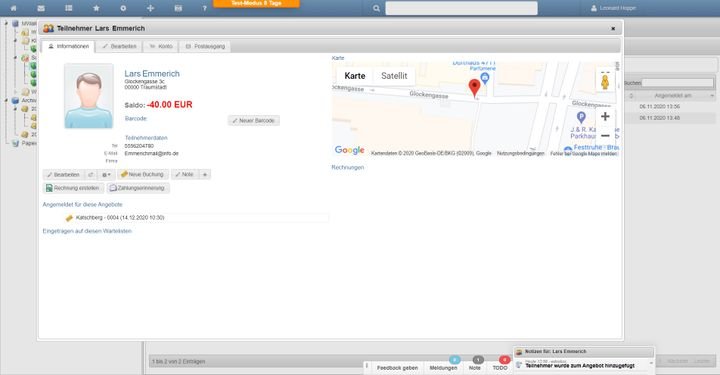The width and height of the screenshot is (720, 375).
Task: Open the mail envelope icon
Action: (41, 8)
